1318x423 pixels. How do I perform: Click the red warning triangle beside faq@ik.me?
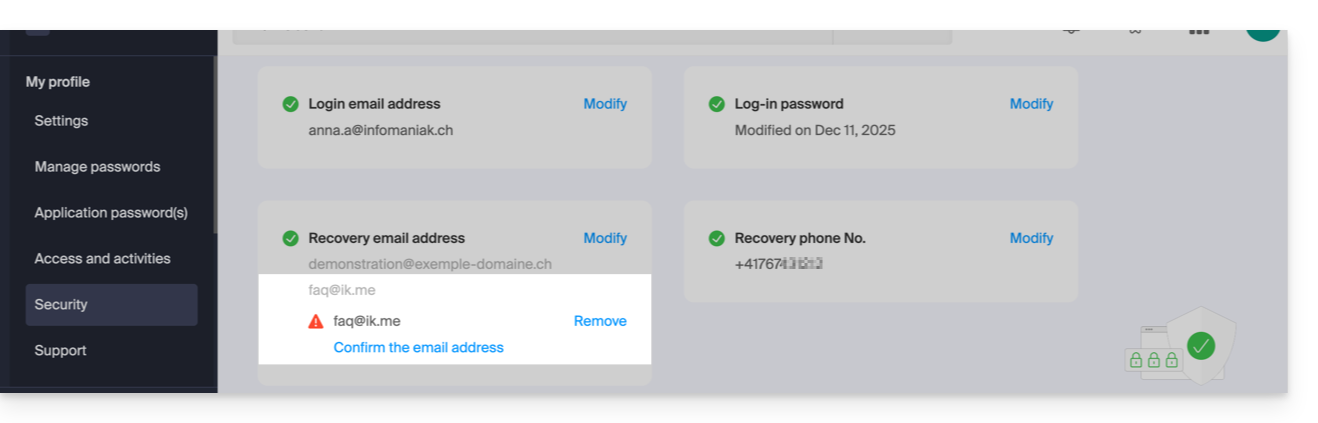(316, 321)
